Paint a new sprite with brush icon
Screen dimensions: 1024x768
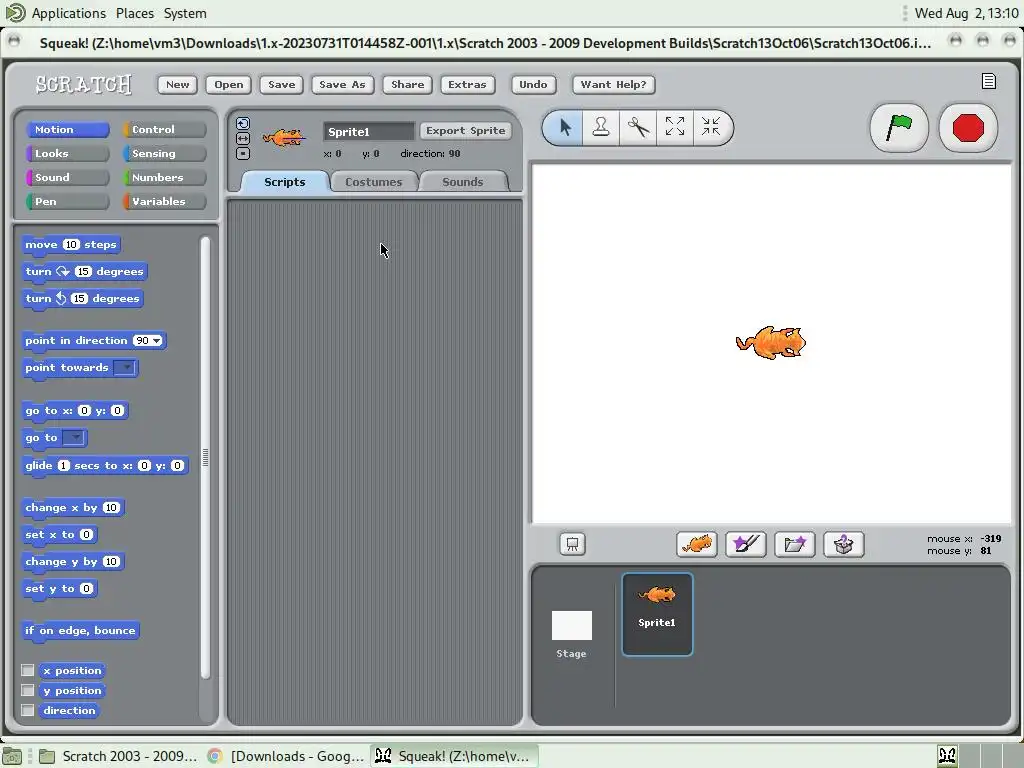[746, 544]
